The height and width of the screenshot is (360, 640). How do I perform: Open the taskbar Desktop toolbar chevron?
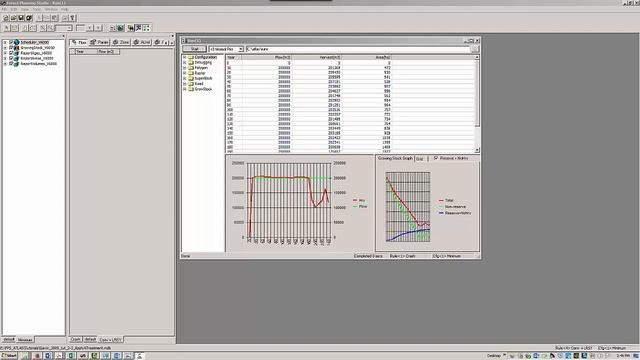point(504,356)
